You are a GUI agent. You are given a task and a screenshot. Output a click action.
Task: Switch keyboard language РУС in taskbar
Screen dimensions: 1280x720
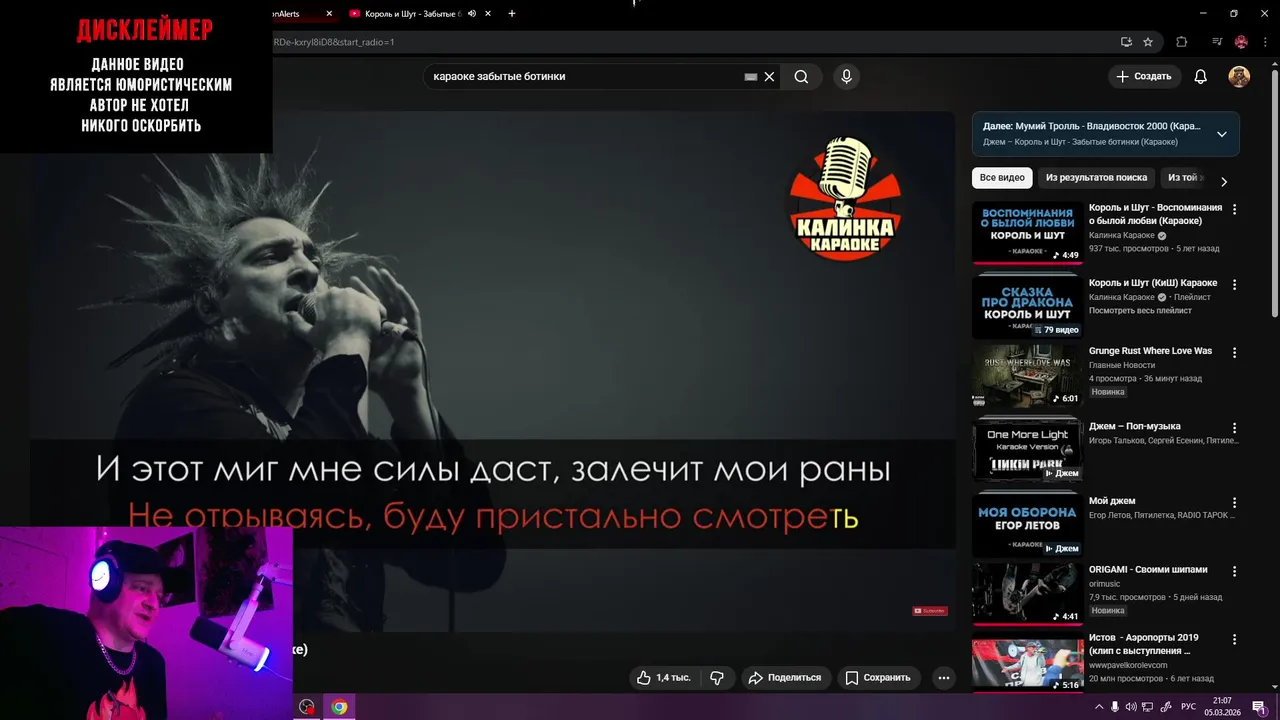coord(1188,707)
